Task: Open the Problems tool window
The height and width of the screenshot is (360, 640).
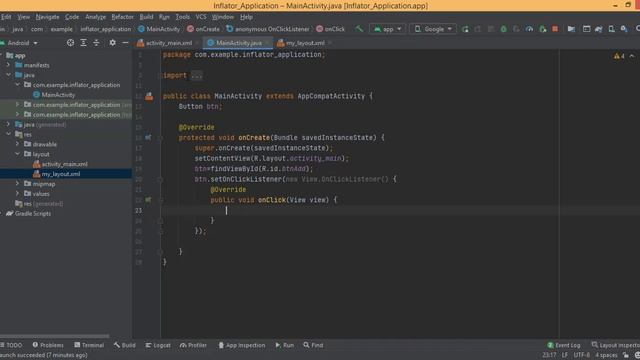Action: pos(48,345)
